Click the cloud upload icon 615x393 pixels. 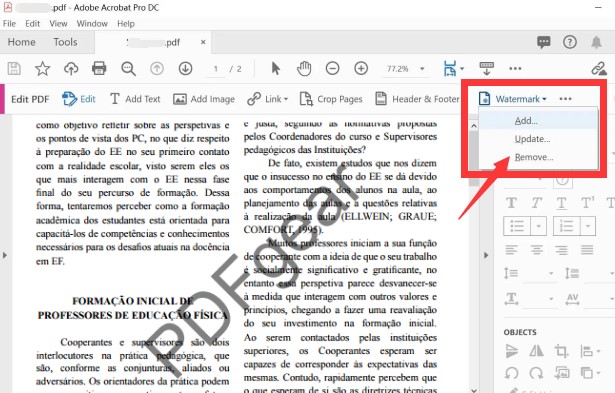[x=71, y=69]
